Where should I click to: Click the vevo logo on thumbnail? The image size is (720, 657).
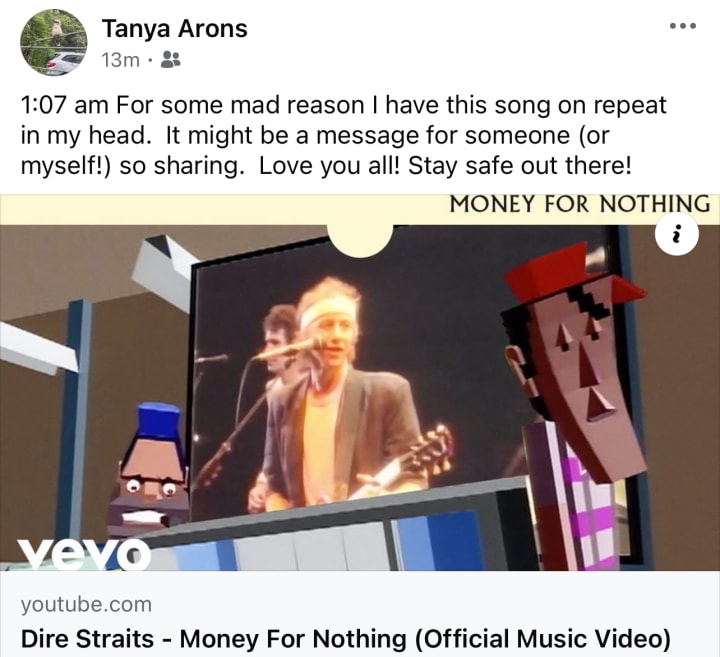click(x=84, y=552)
